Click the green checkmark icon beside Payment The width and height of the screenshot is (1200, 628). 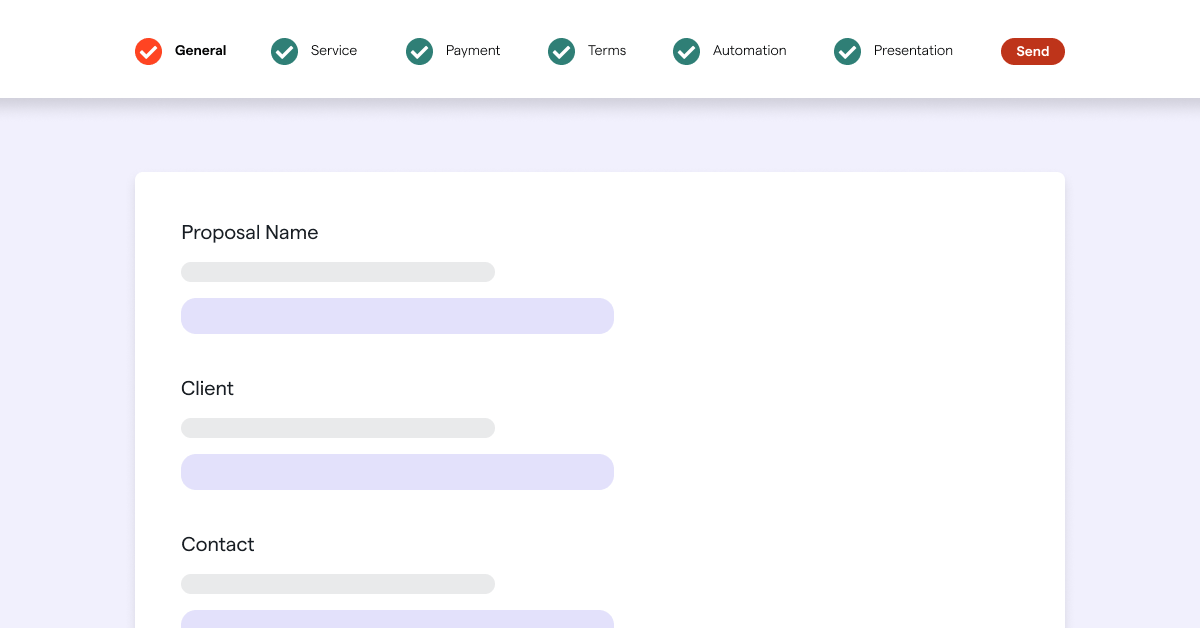pos(419,51)
